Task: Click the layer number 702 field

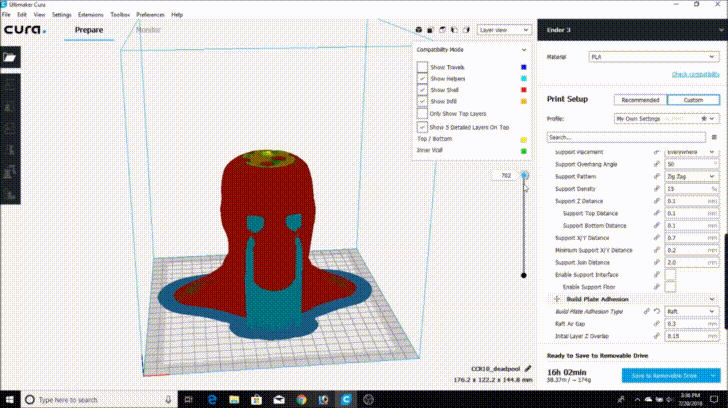Action: [505, 175]
